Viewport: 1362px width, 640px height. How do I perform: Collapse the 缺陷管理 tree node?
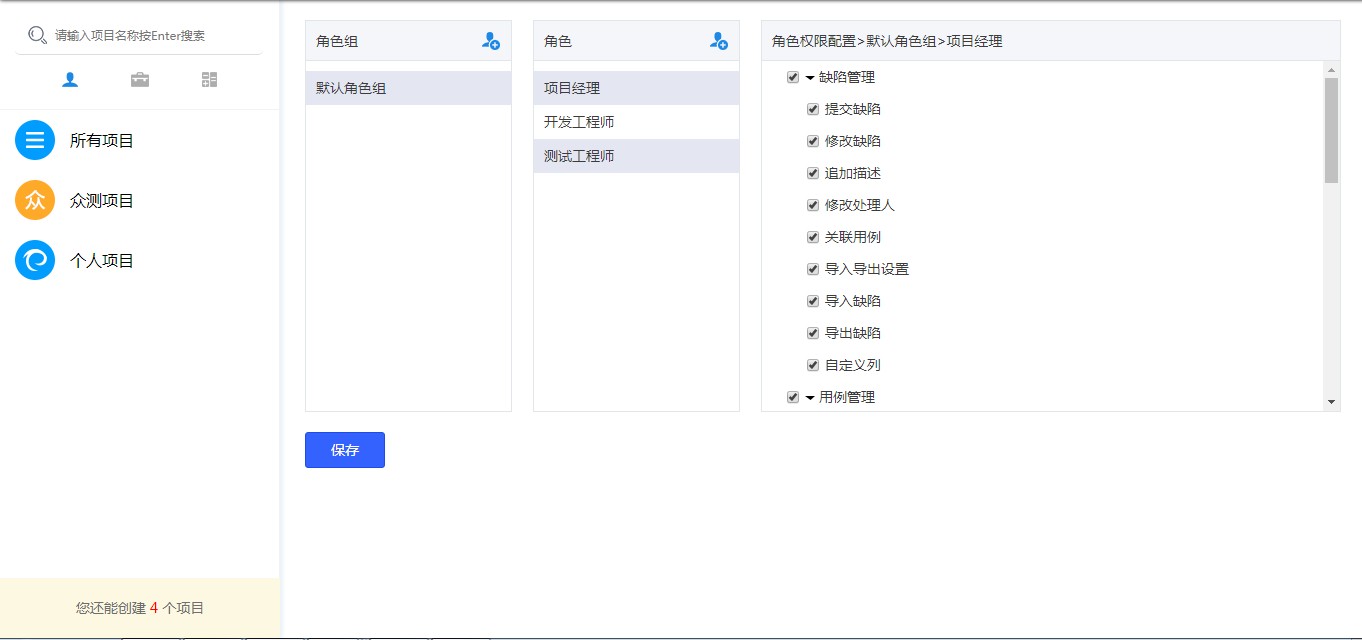pos(810,77)
